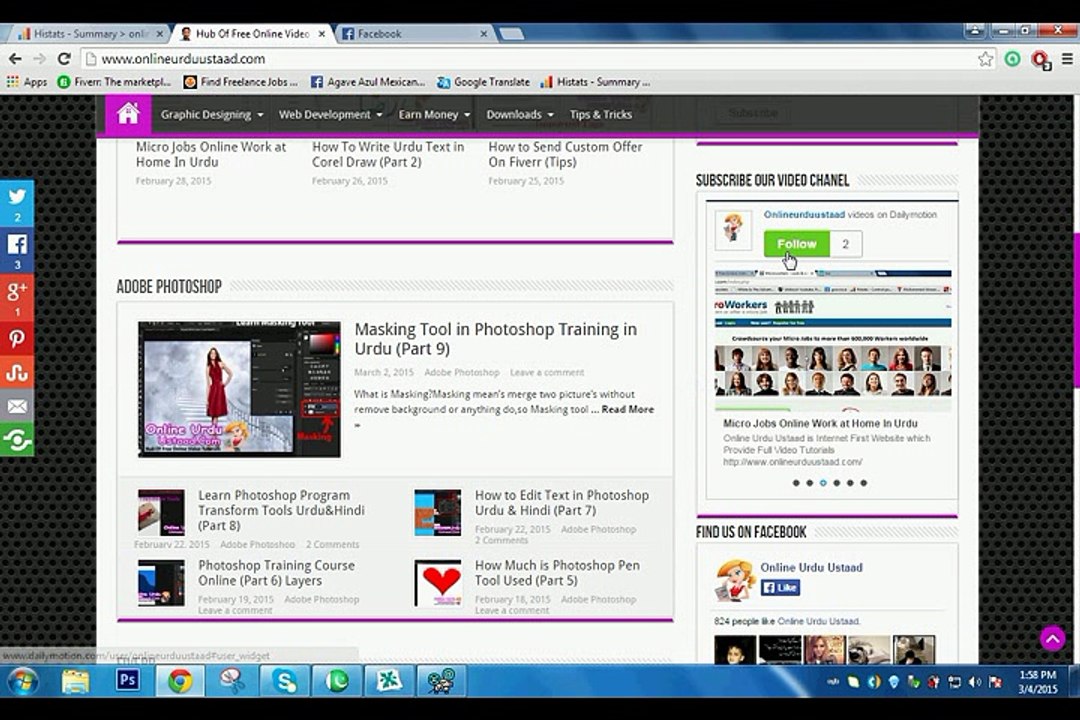This screenshot has height=720, width=1080.
Task: Bookmark page with the star icon
Action: pos(986,59)
